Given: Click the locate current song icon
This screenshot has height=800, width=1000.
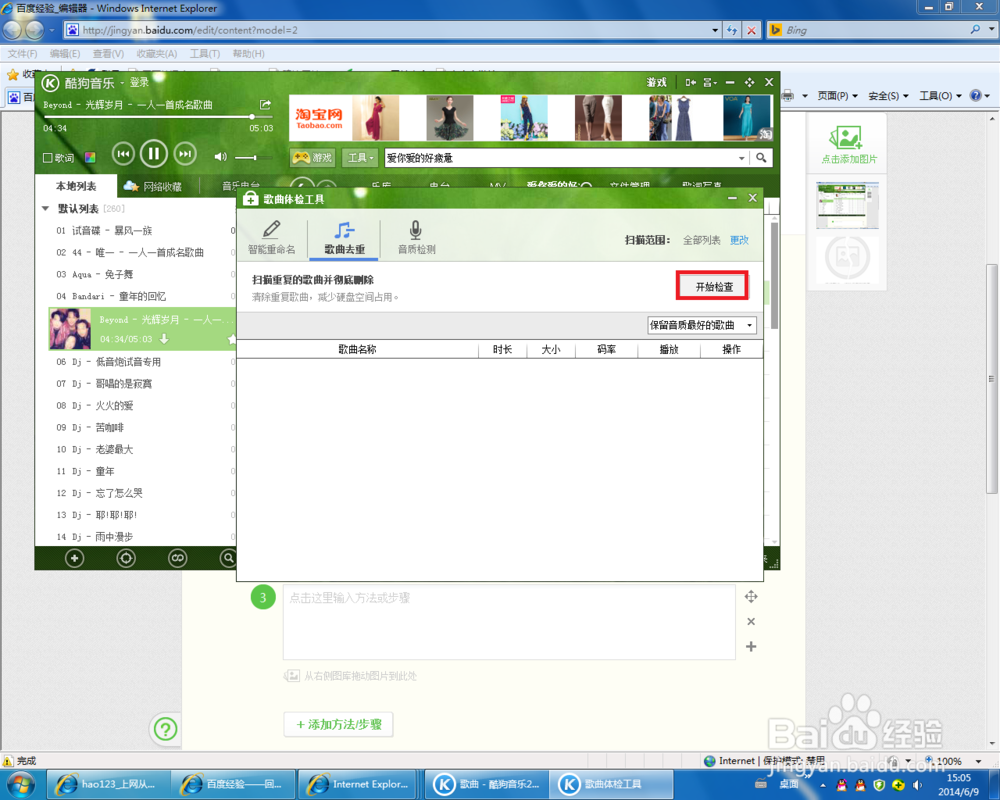Looking at the screenshot, I should pos(126,558).
